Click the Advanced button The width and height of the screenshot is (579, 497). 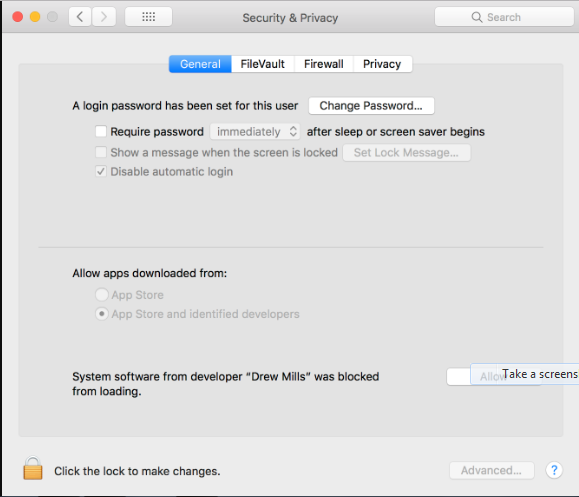[491, 470]
